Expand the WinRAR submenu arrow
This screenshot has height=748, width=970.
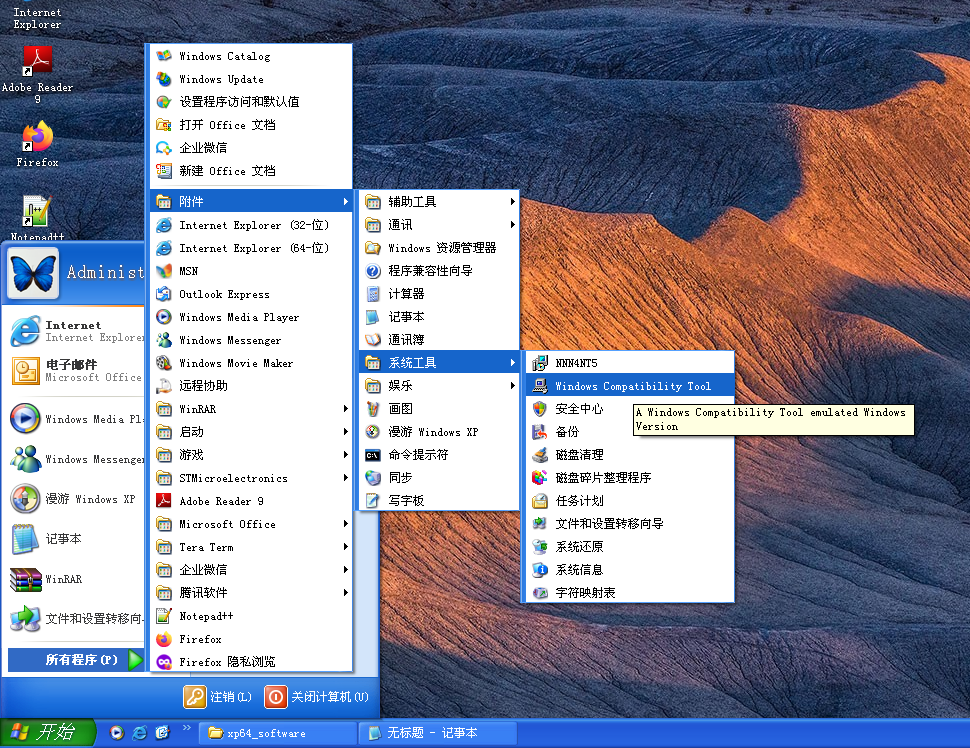point(346,409)
